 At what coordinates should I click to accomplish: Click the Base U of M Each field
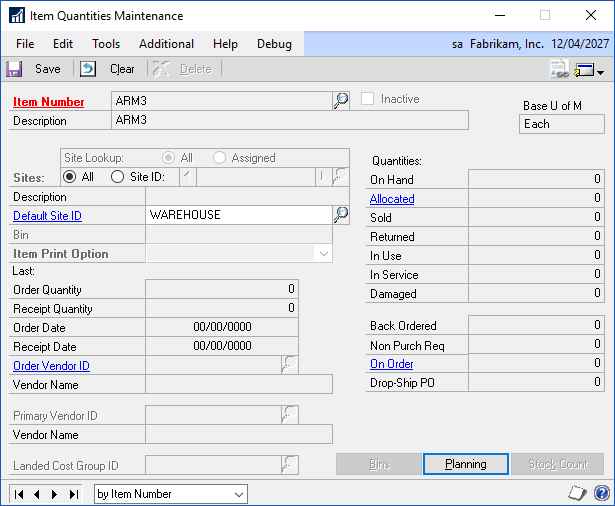point(562,124)
